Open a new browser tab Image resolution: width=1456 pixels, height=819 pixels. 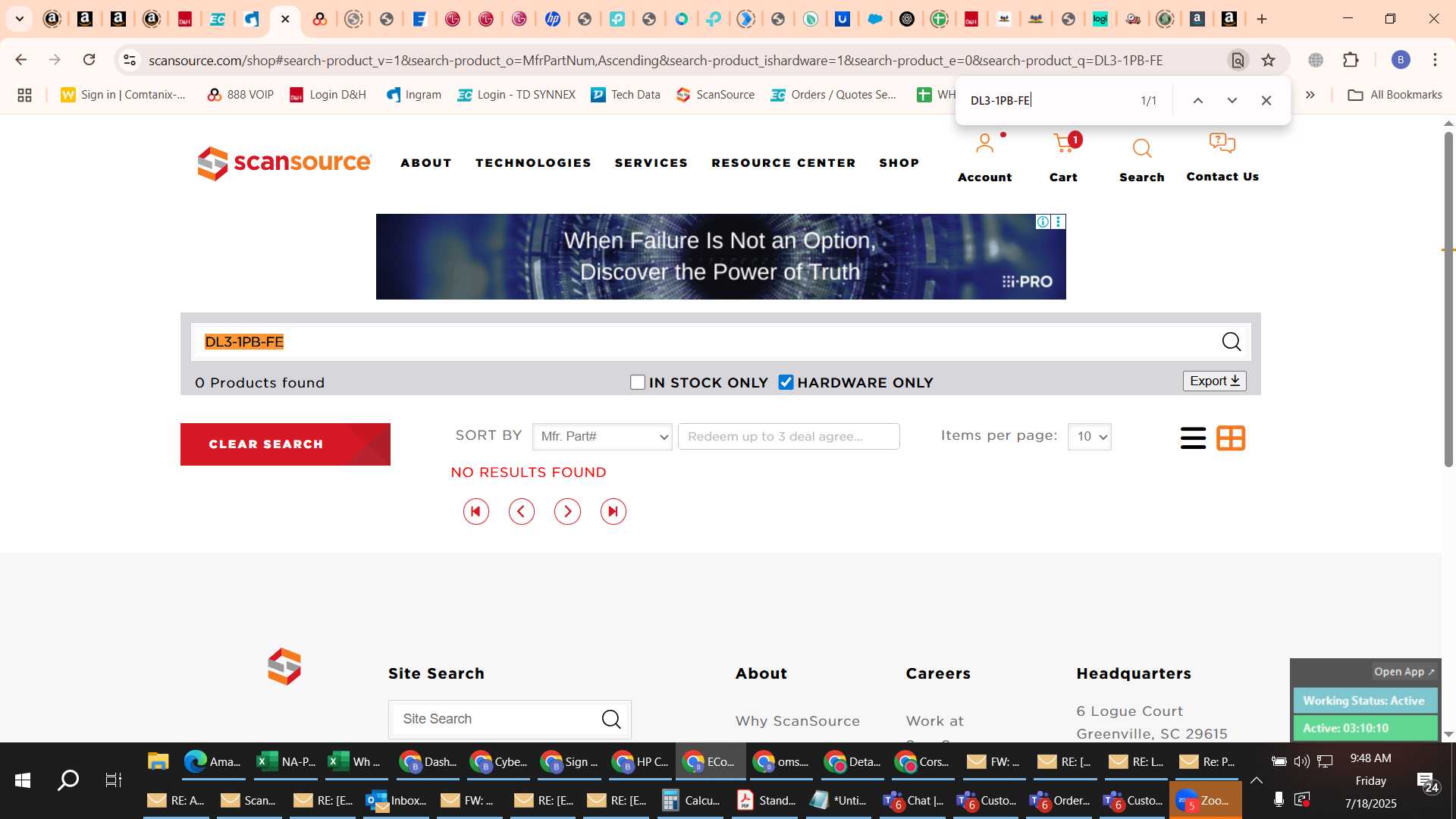tap(1262, 19)
